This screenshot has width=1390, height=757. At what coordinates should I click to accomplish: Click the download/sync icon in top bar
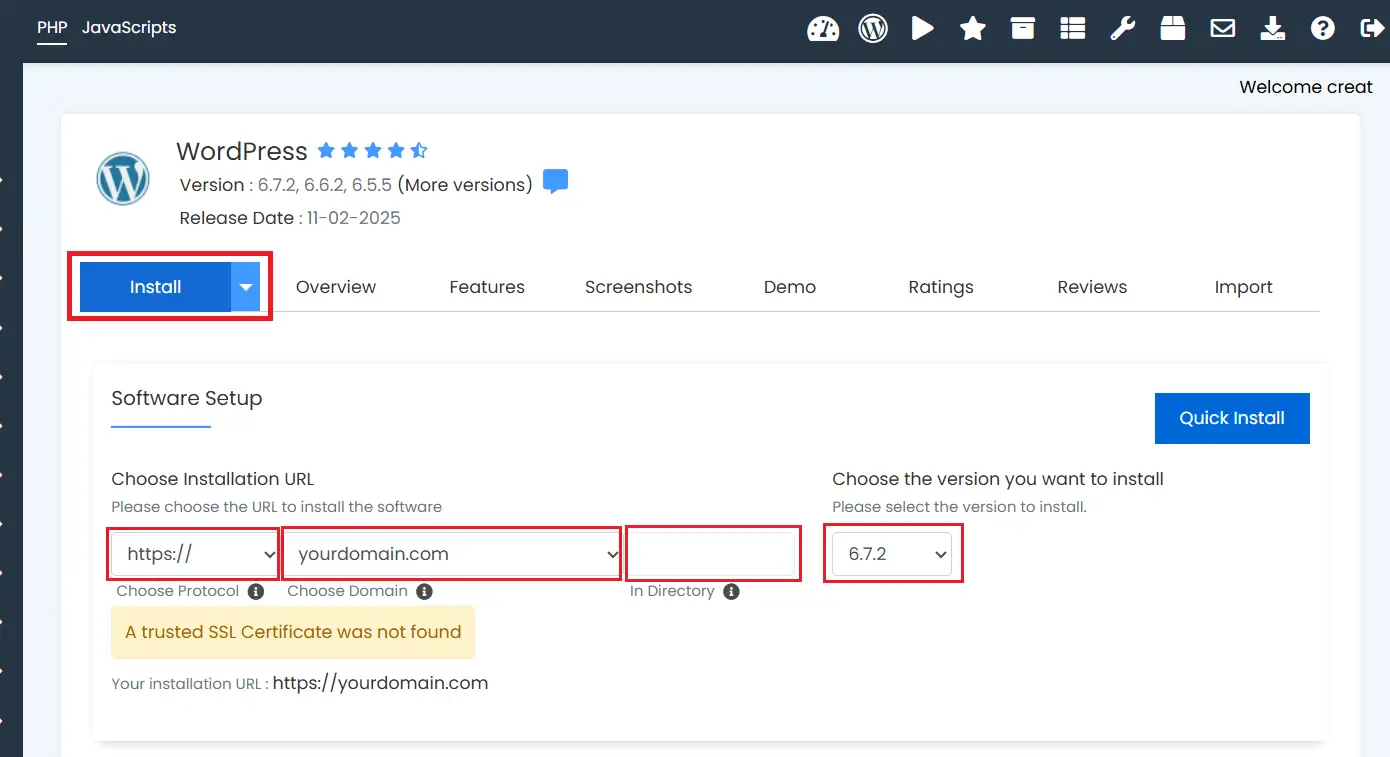point(1272,29)
